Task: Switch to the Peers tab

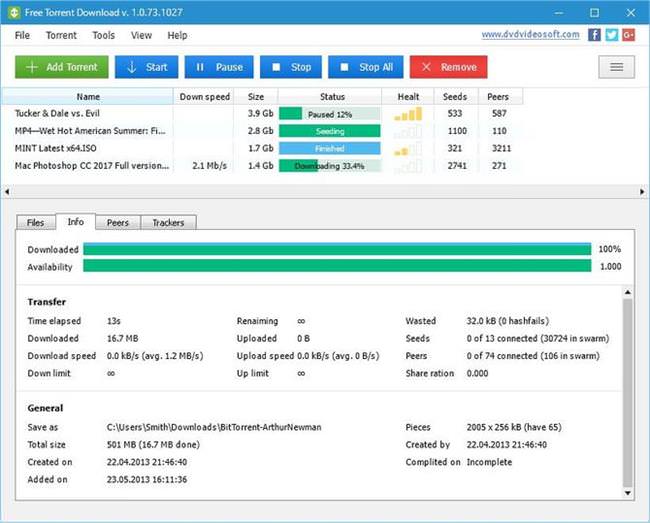Action: click(x=118, y=223)
